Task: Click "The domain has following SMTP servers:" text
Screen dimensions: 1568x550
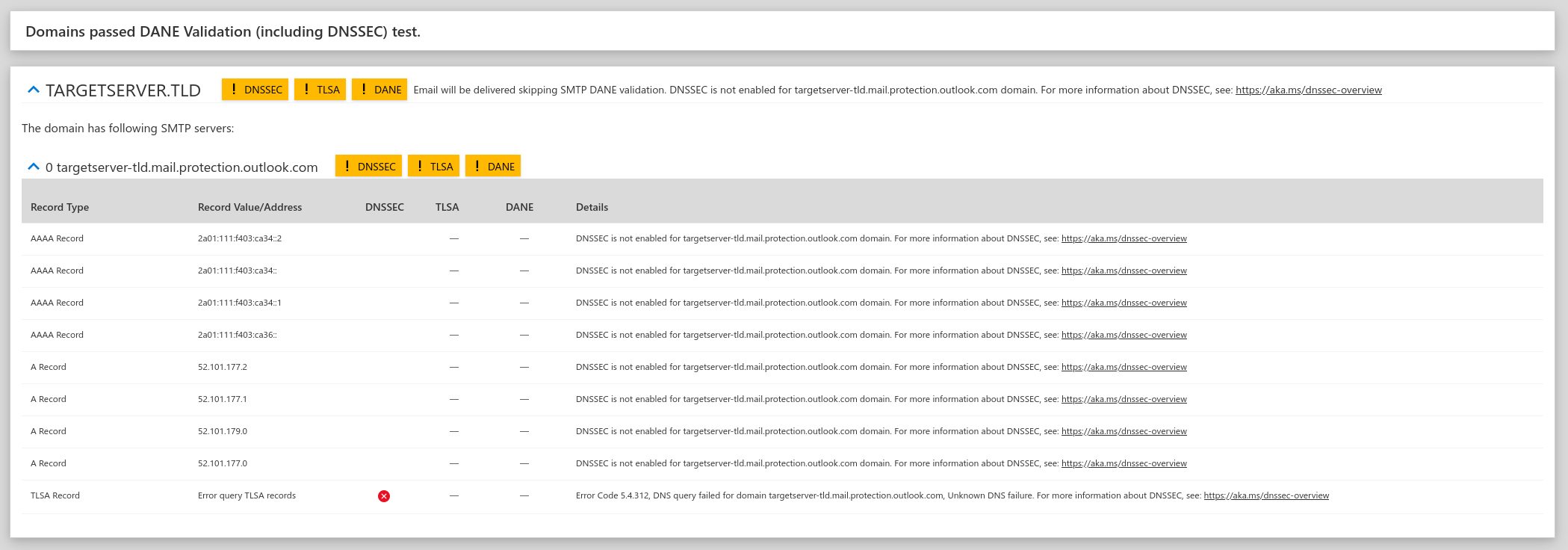Action: coord(128,129)
